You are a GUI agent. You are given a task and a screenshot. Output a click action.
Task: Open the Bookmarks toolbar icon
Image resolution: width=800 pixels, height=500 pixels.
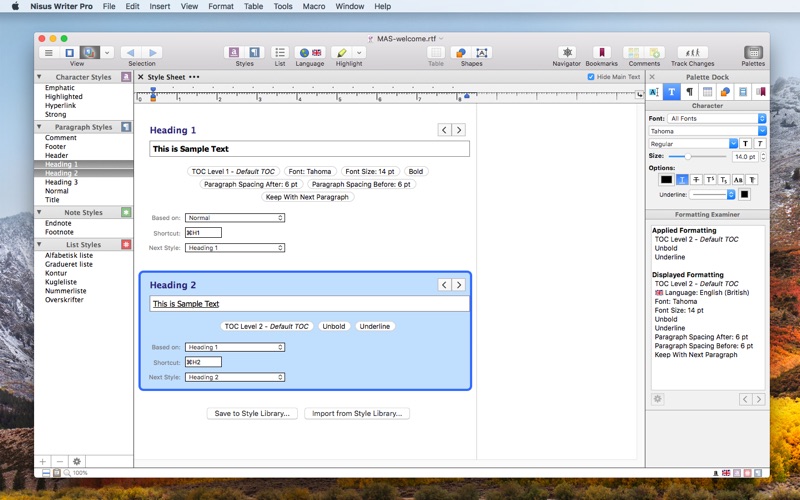[602, 53]
